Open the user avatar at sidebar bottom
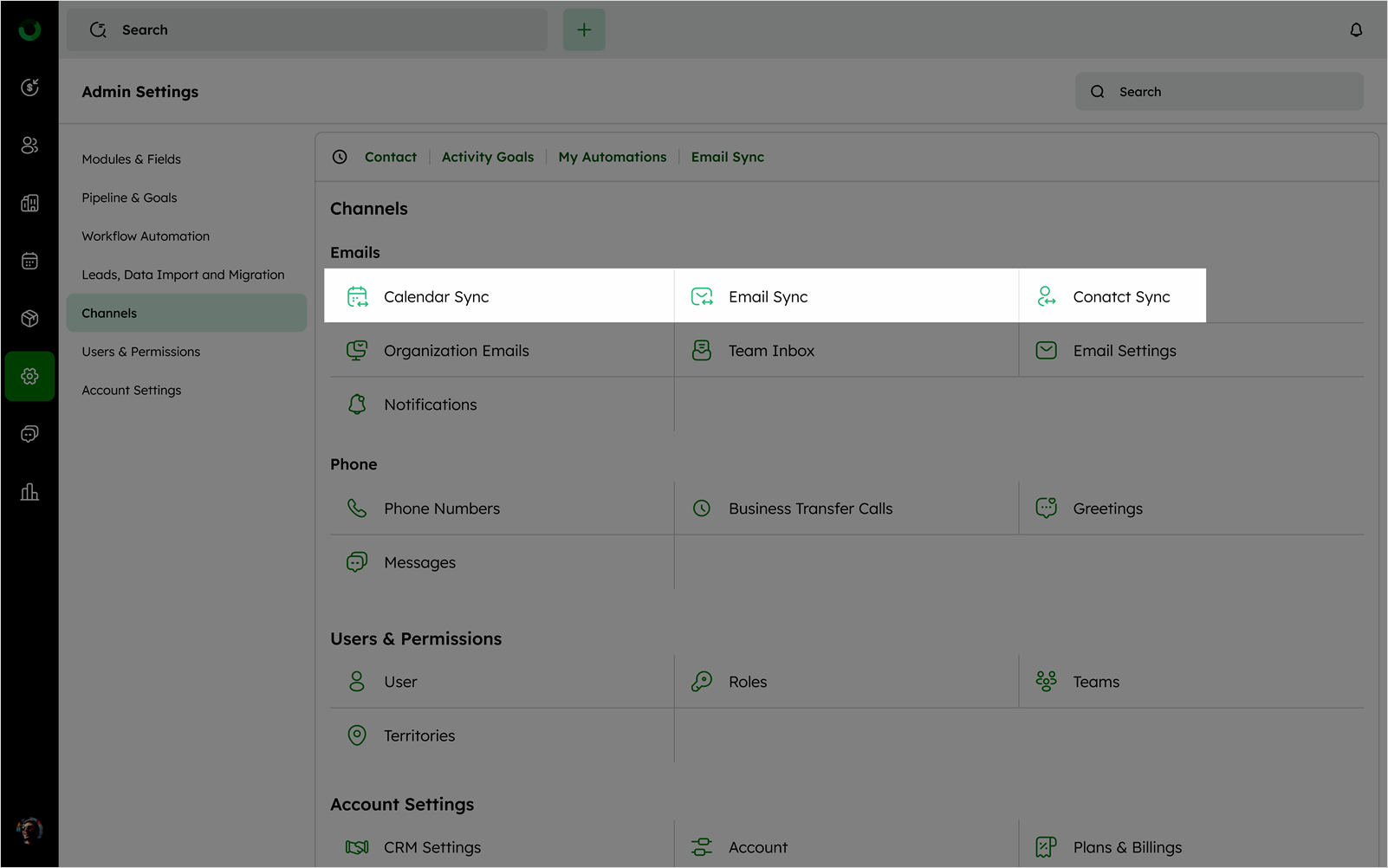Screen dimensions: 1388x868 pos(29,830)
